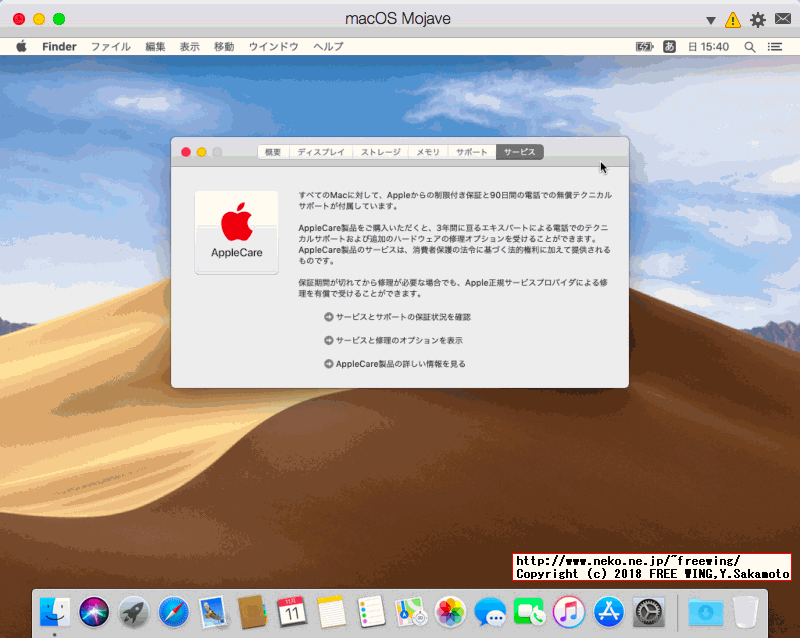Open Mail from the Dock
The height and width of the screenshot is (638, 800).
212,613
